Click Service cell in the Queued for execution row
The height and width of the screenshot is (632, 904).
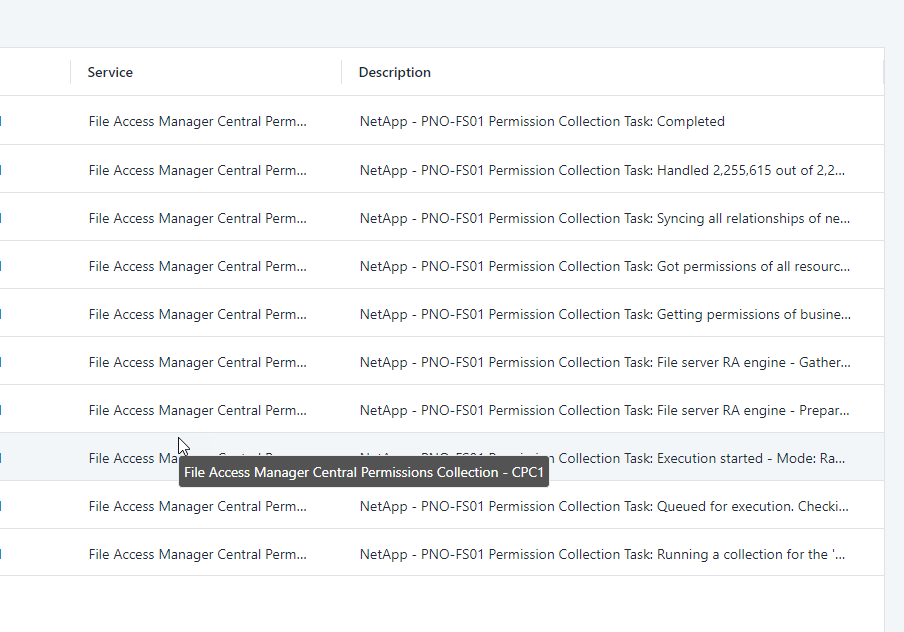(x=197, y=506)
